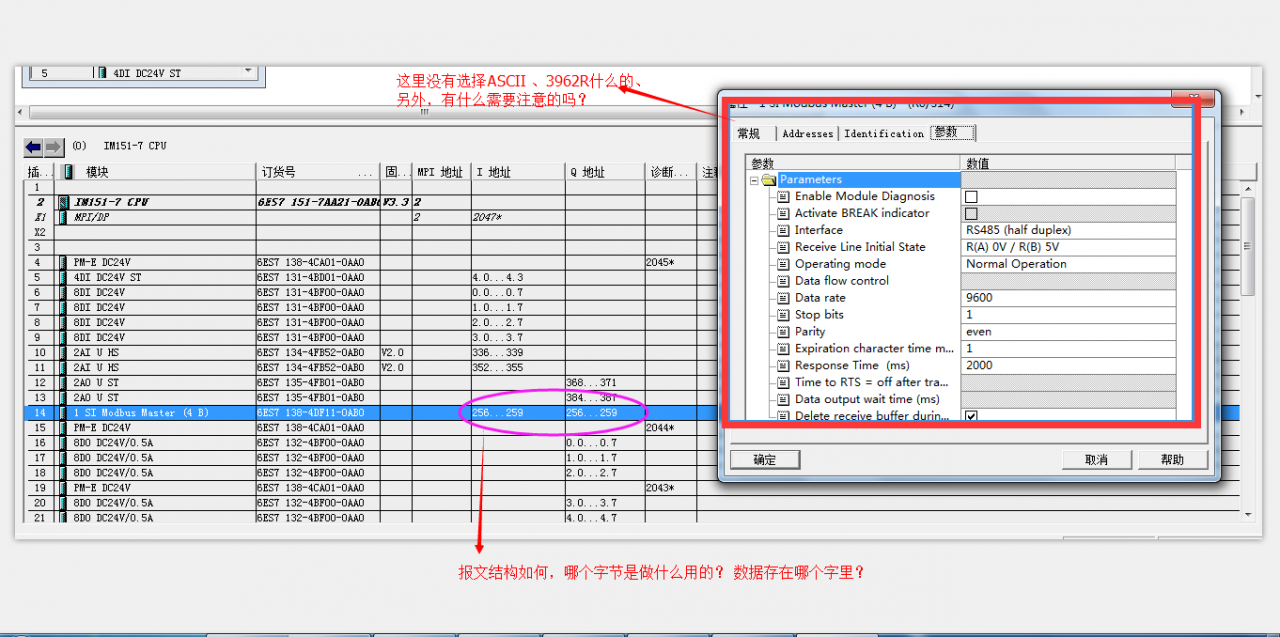Screen dimensions: 1280x637
Task: Click the page icon beside Response Time (ms)
Action: click(784, 366)
